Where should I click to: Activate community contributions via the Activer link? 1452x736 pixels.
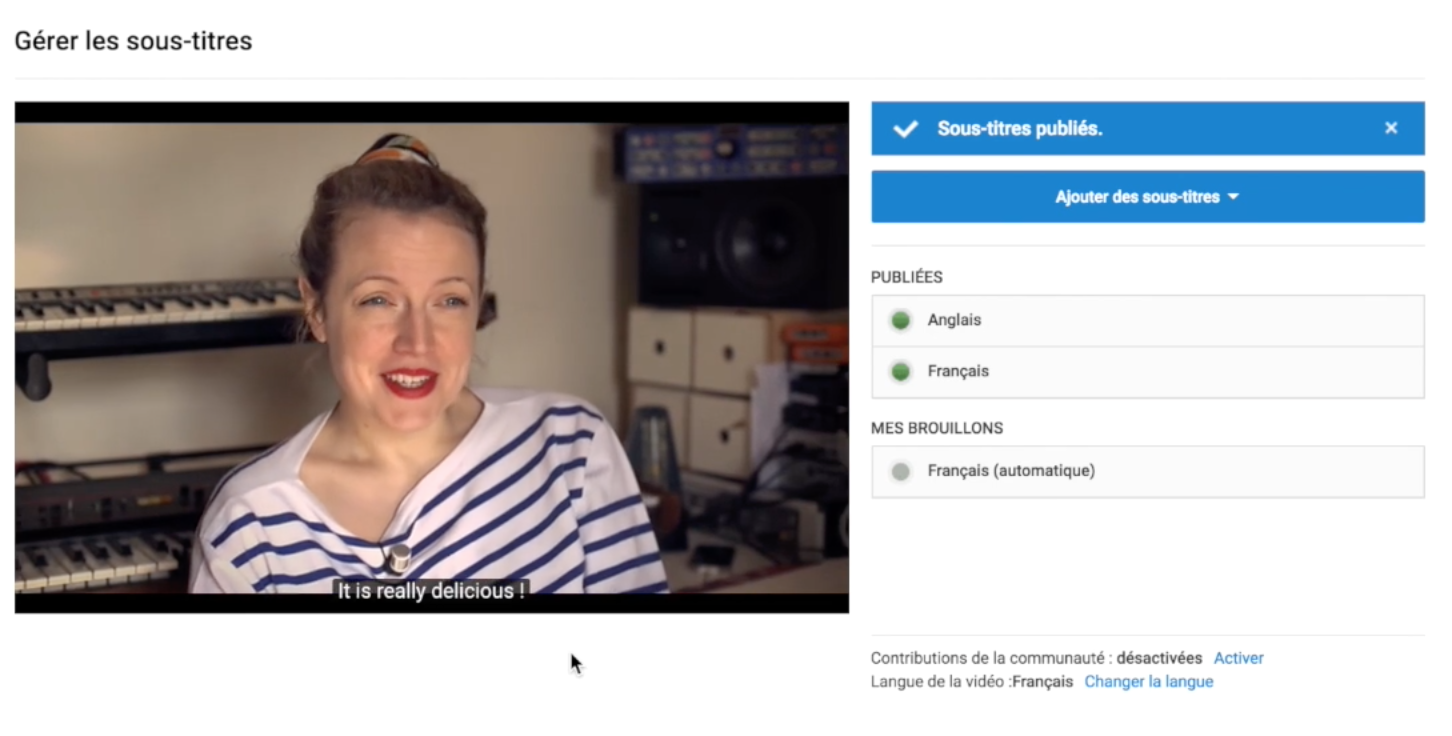[1238, 658]
